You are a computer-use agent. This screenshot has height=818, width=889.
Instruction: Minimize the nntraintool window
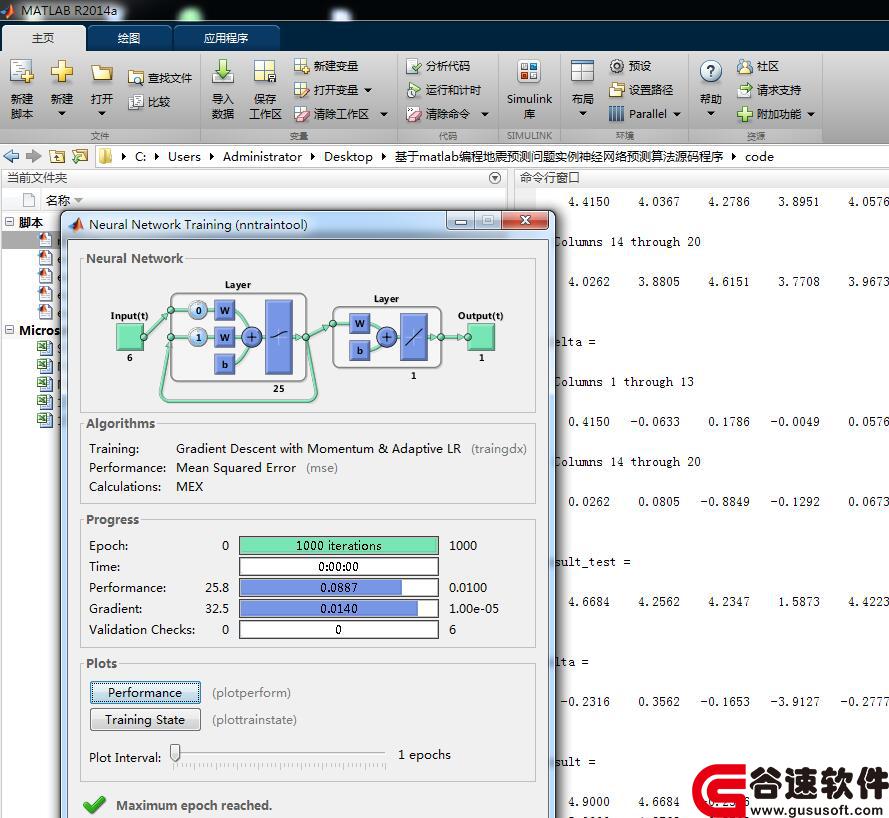pos(461,221)
